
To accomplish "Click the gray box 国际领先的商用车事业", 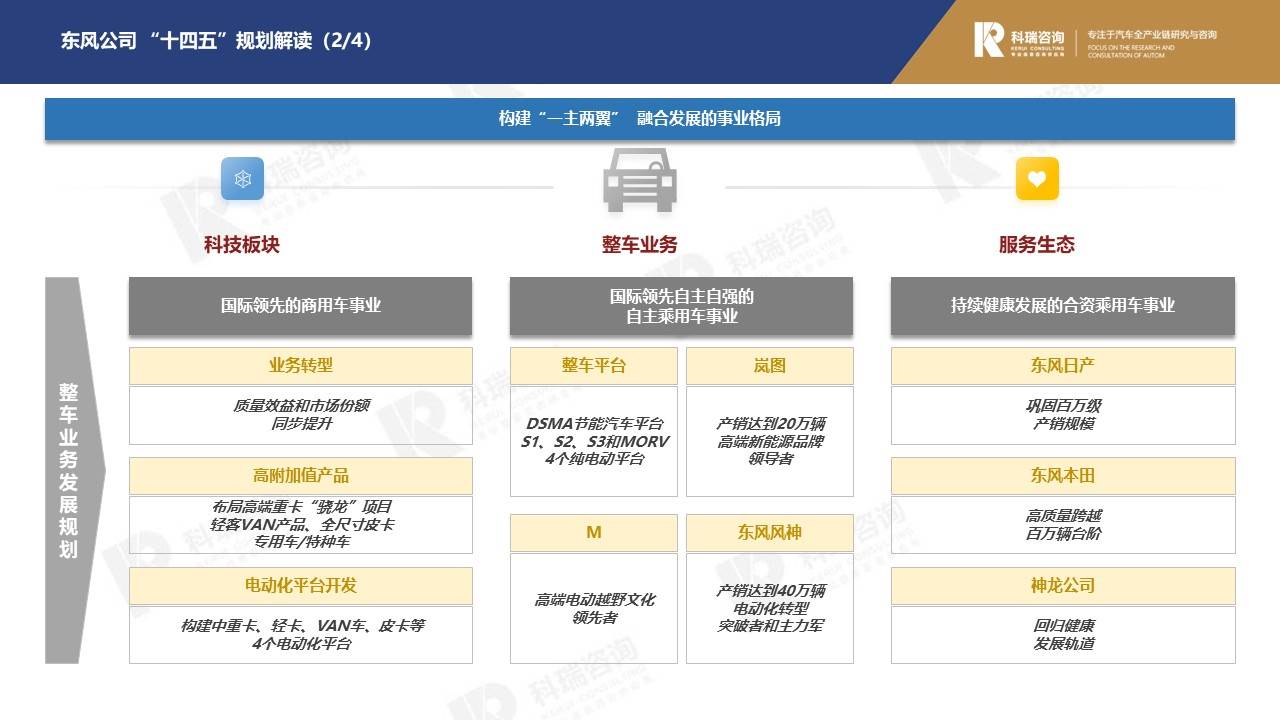I will tap(300, 305).
